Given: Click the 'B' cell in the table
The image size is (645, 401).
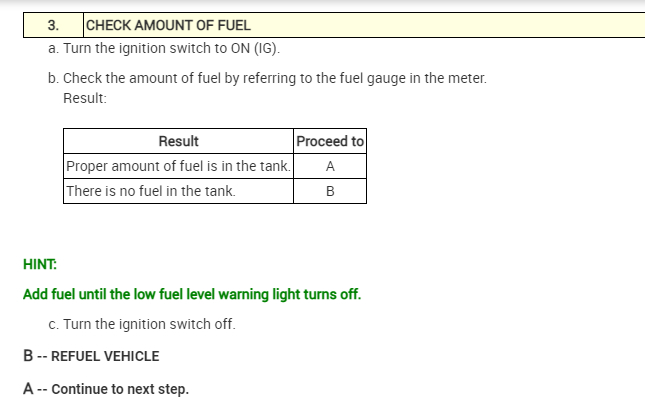Looking at the screenshot, I should point(330,191).
